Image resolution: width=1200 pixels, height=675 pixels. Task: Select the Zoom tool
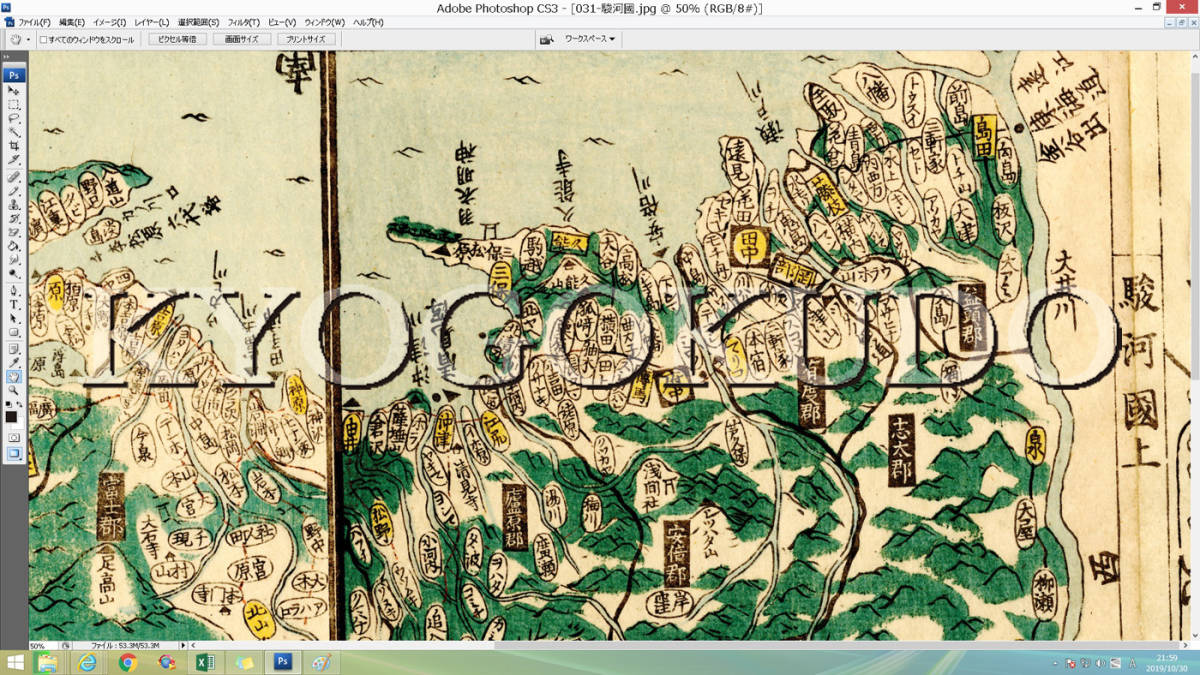click(14, 390)
